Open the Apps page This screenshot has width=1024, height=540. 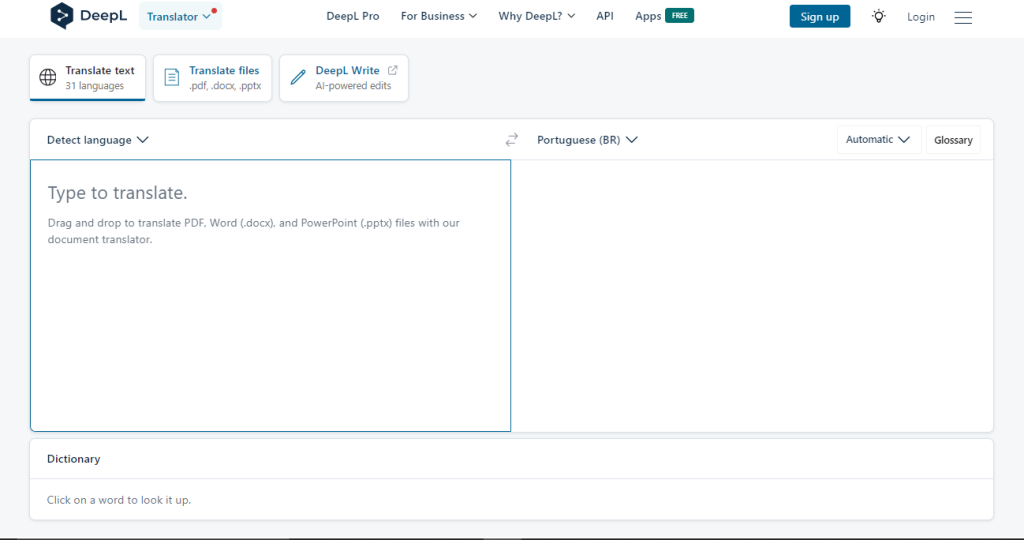pyautogui.click(x=648, y=16)
